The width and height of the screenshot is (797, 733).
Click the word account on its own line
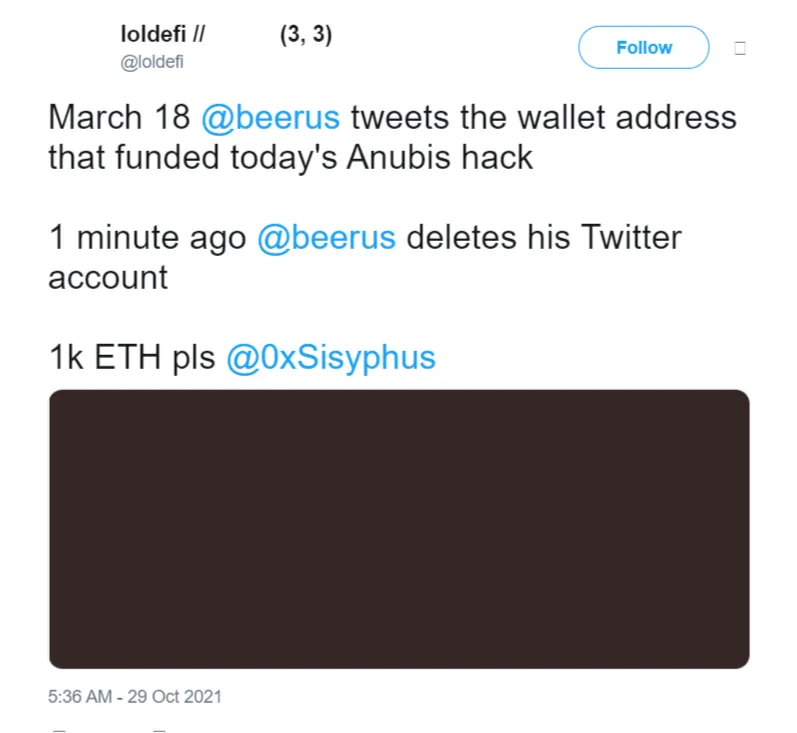point(108,277)
